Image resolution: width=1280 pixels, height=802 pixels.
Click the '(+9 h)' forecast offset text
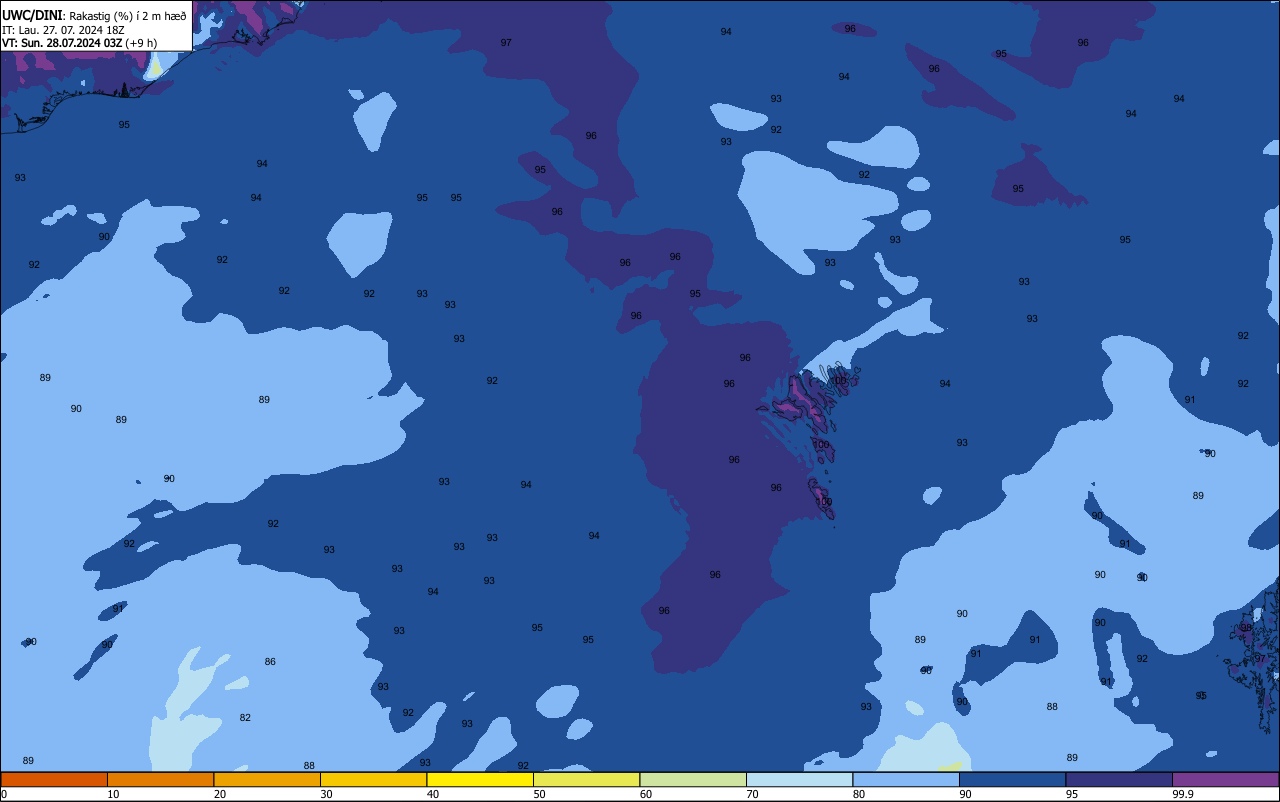pos(141,43)
